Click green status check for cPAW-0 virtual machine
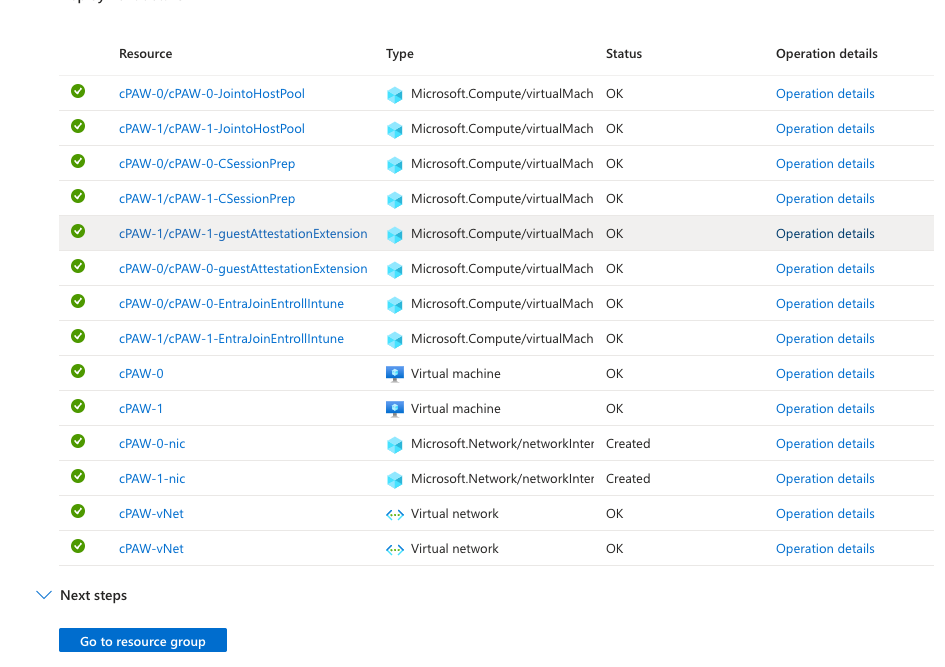The width and height of the screenshot is (945, 667). (x=78, y=371)
